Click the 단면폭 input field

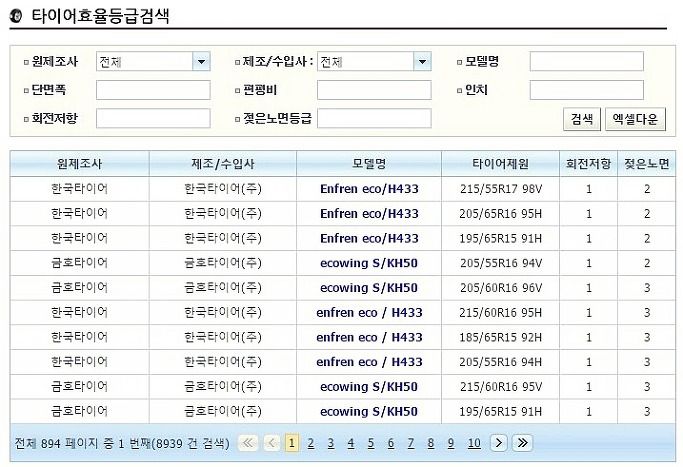(153, 90)
